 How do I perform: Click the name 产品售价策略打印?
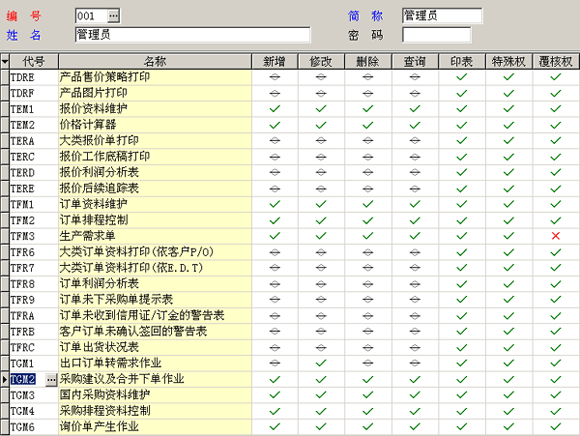tap(105, 77)
